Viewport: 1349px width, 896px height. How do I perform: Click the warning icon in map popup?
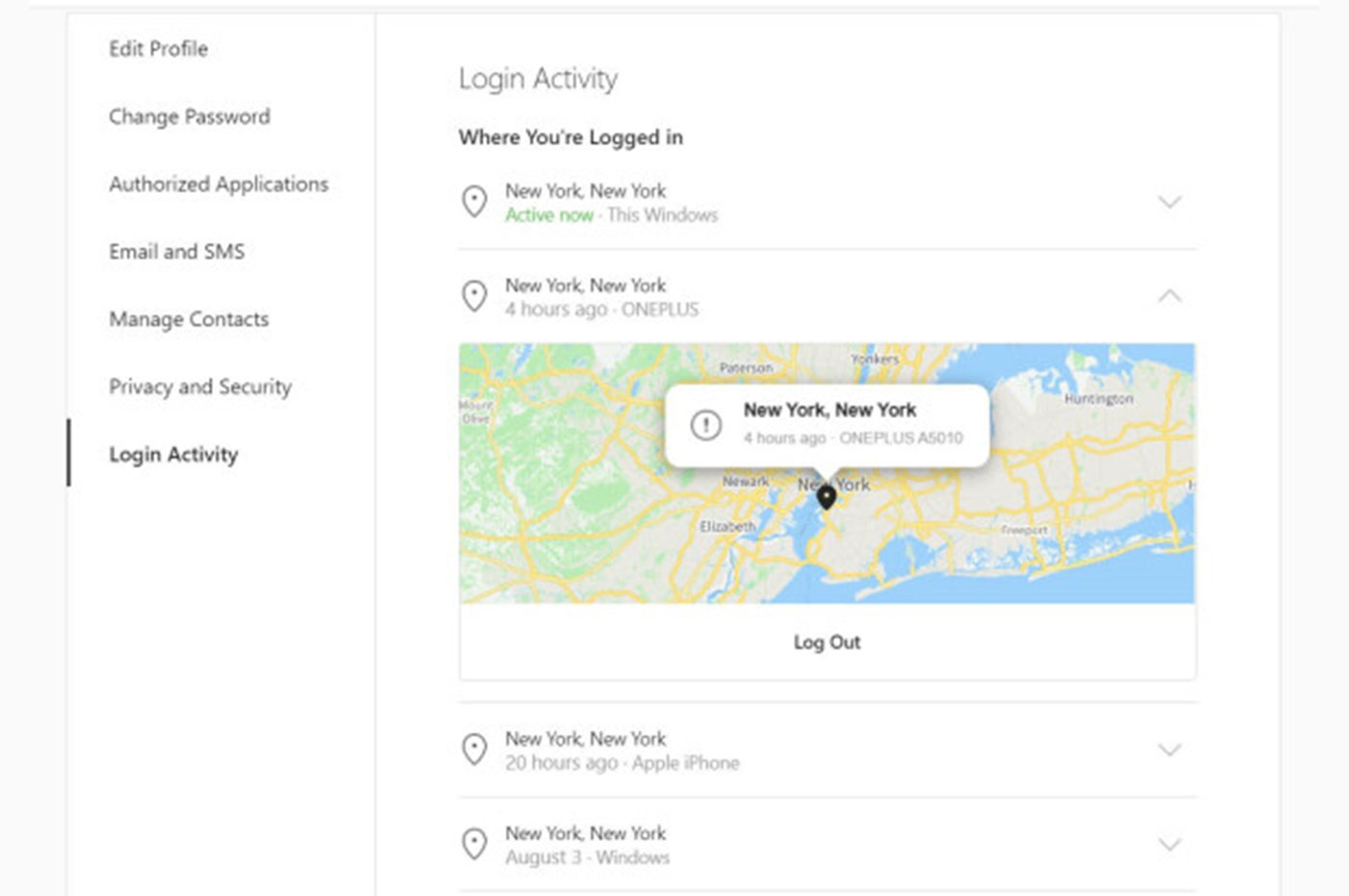click(x=705, y=424)
